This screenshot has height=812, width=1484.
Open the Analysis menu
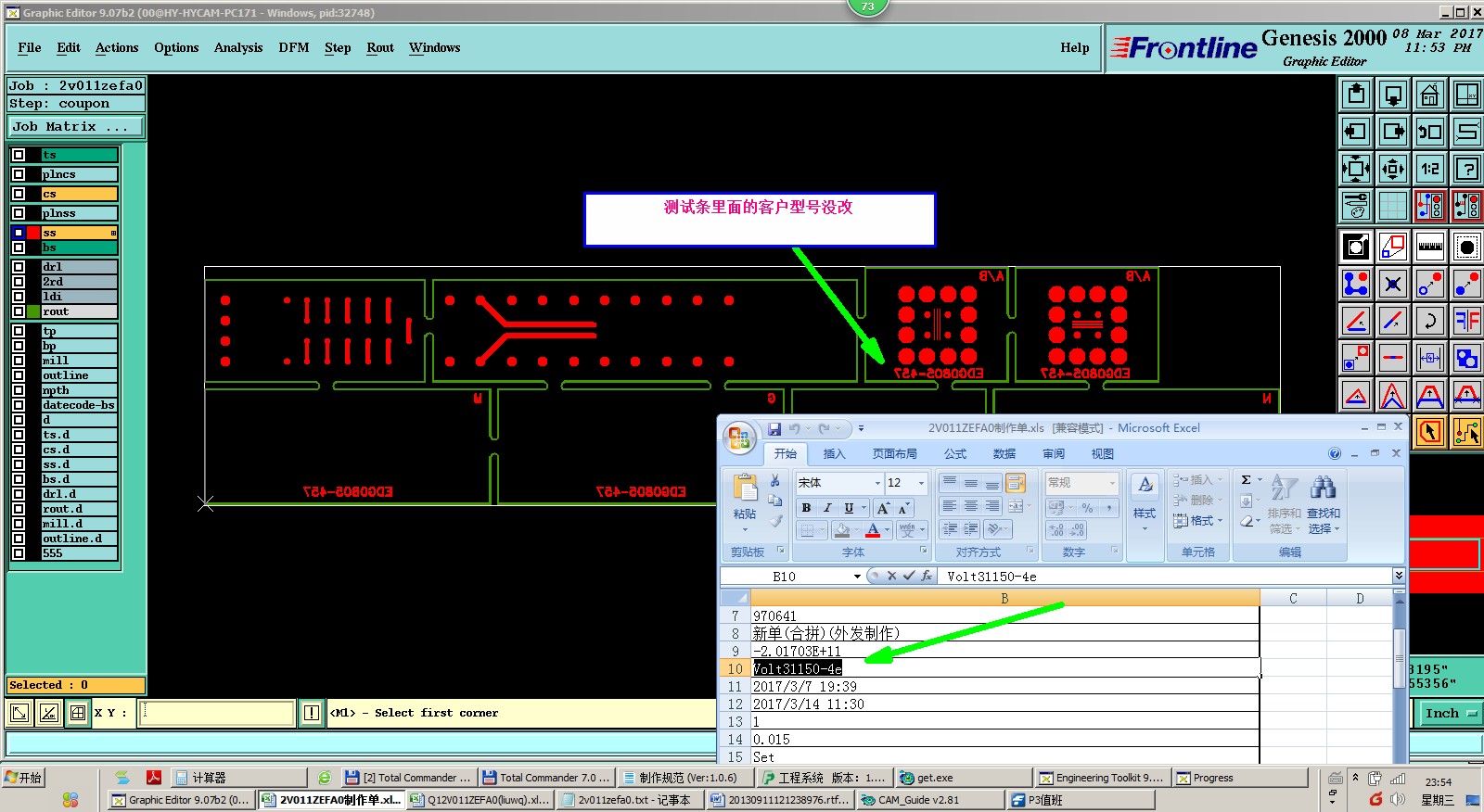238,47
